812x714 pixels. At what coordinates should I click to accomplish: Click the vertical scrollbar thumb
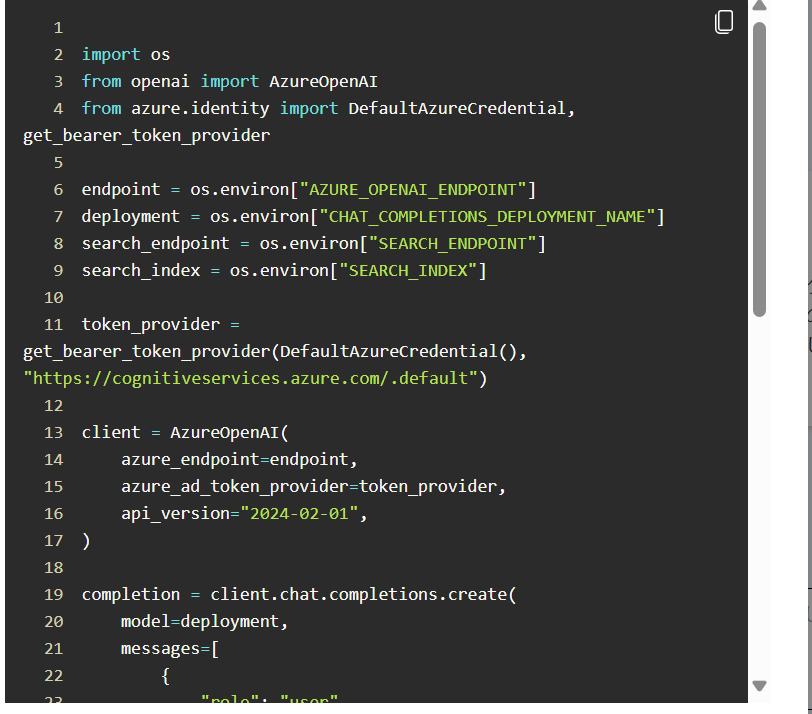pyautogui.click(x=759, y=169)
